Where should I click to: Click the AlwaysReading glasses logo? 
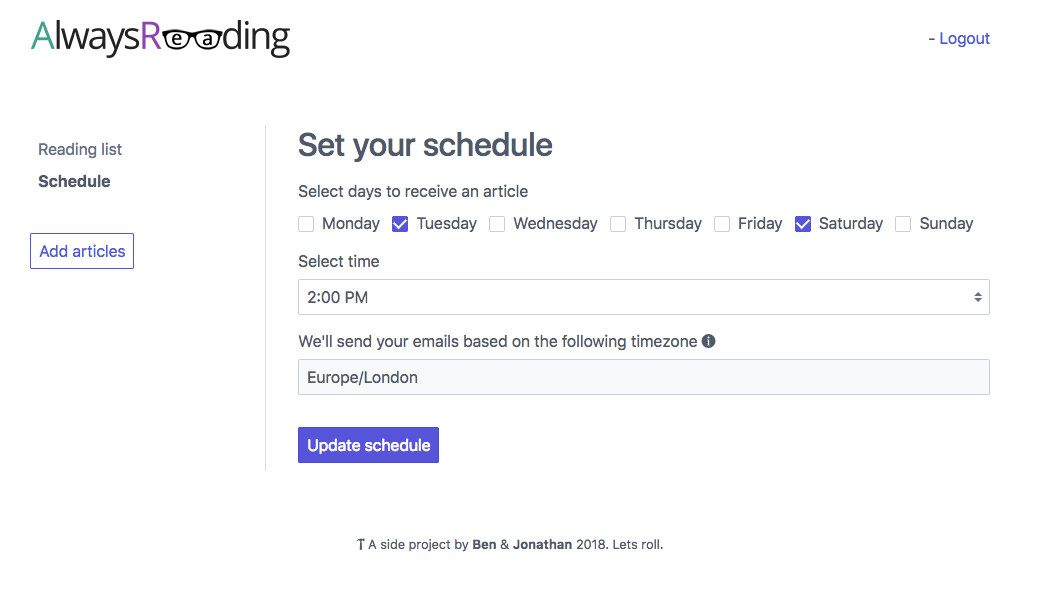(161, 38)
